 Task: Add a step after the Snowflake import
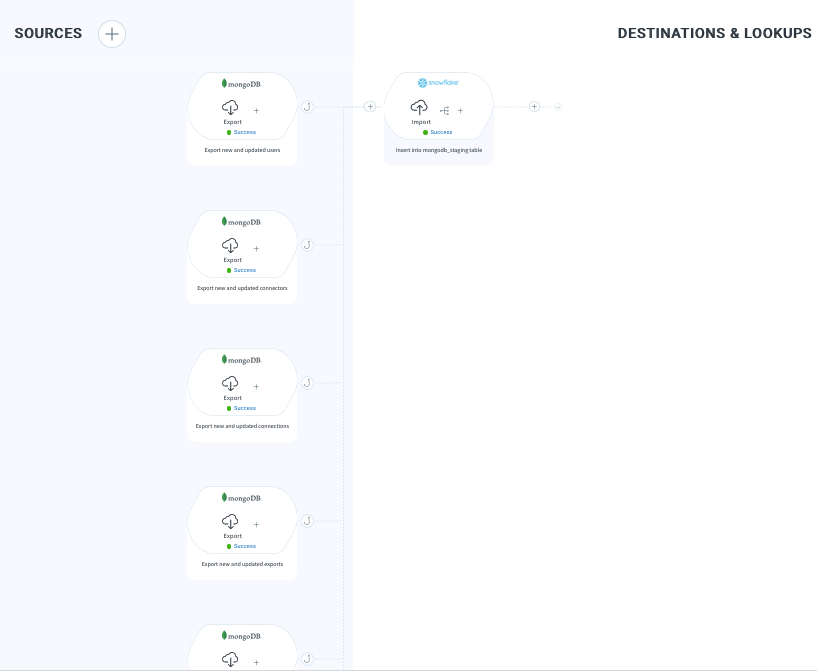point(534,107)
